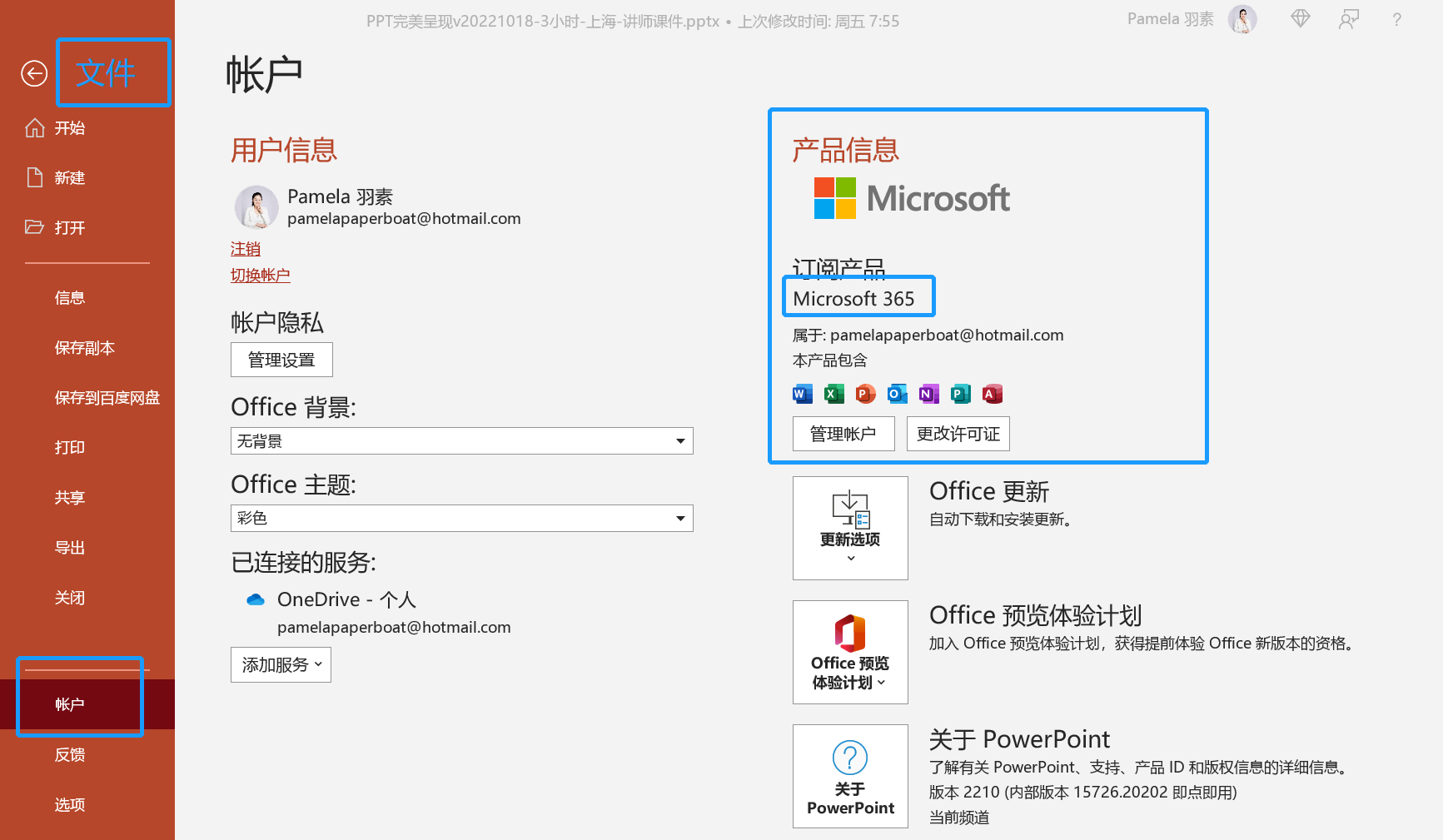Click the 注销 sign-out link
The width and height of the screenshot is (1443, 840).
pos(246,249)
